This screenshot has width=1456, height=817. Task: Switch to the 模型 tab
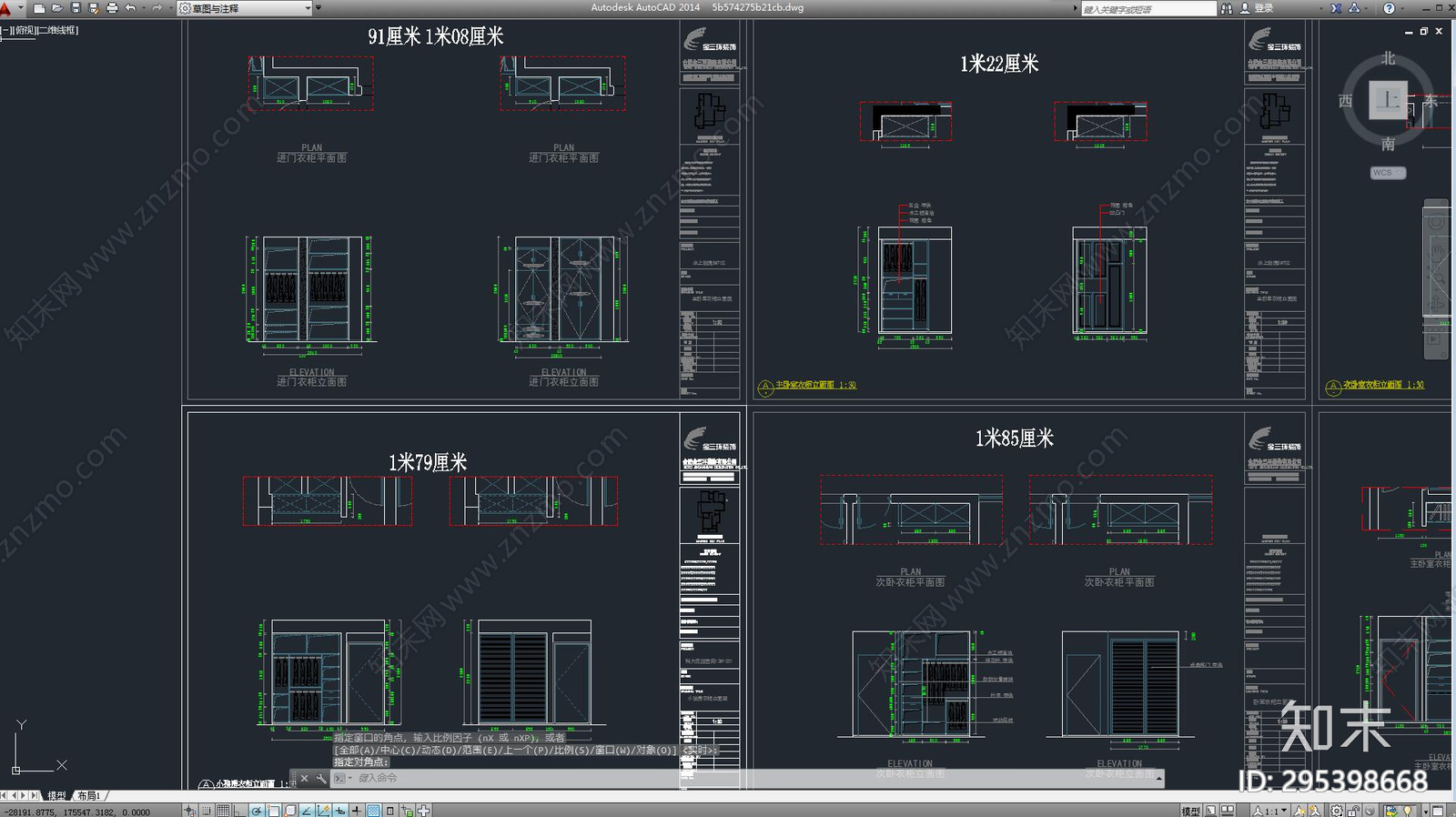point(56,796)
